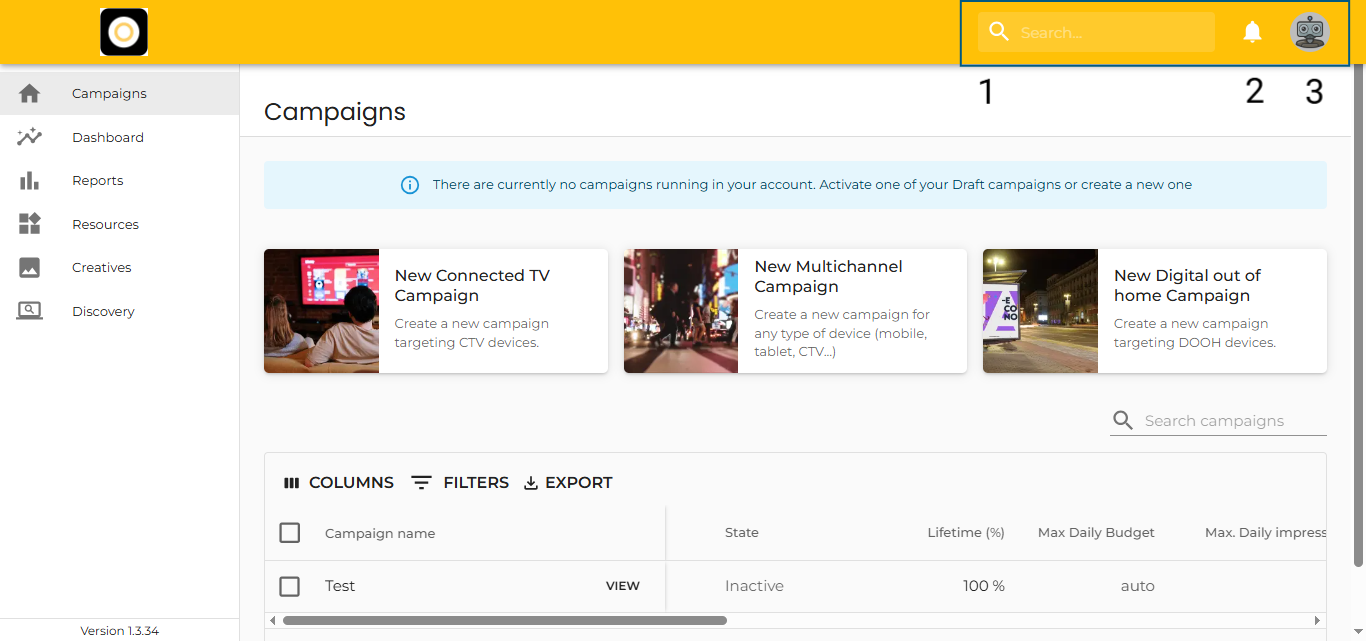Open the COLUMNS visibility selector
This screenshot has height=641, width=1366.
[x=339, y=482]
